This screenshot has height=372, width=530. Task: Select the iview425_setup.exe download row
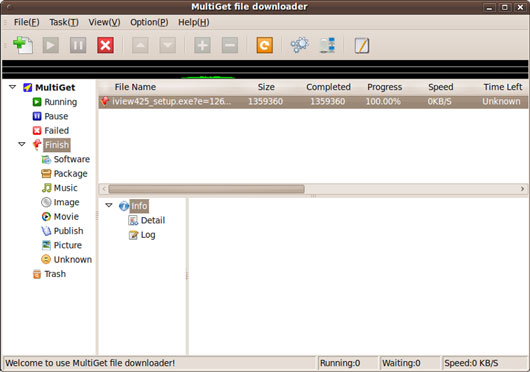pyautogui.click(x=313, y=101)
